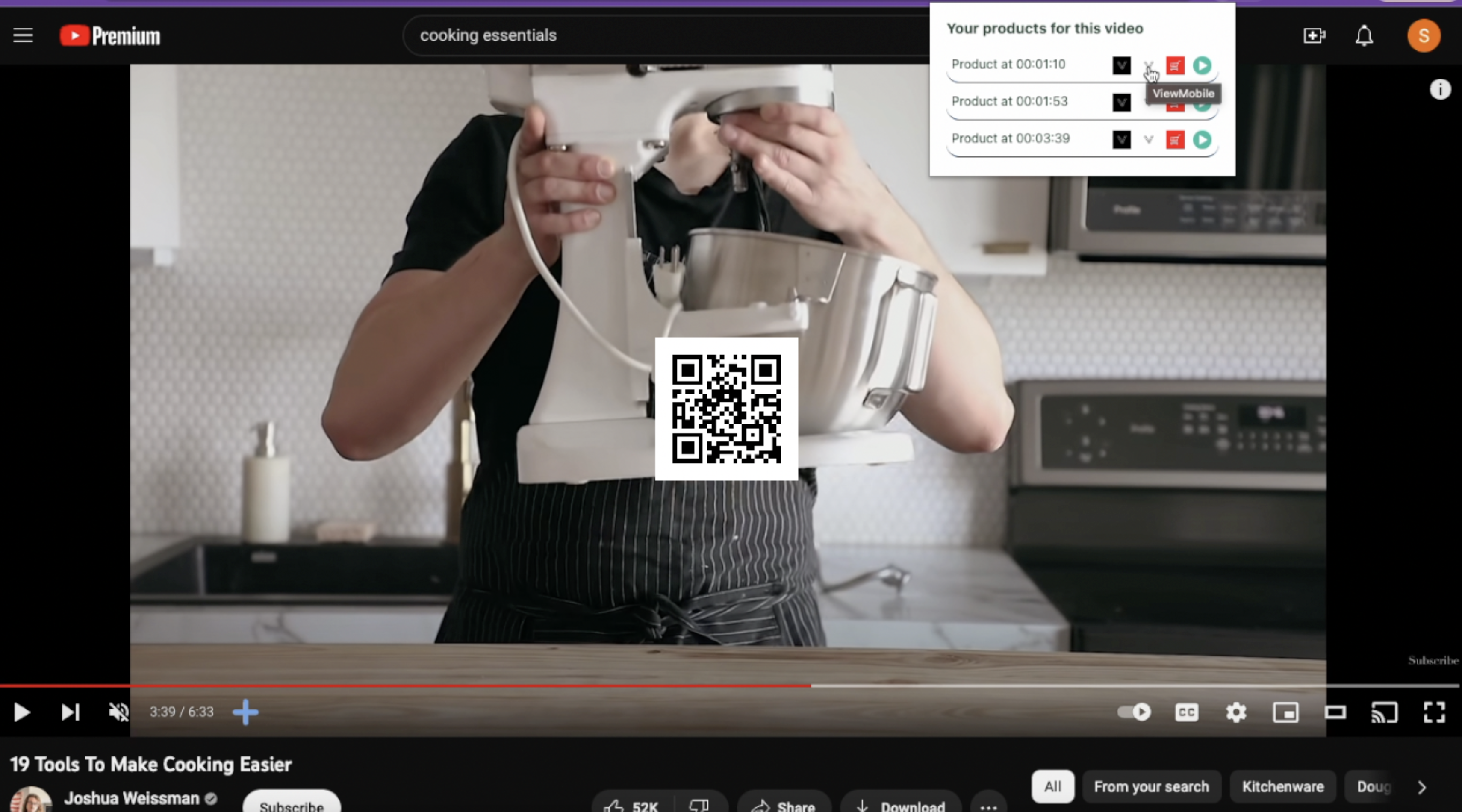The width and height of the screenshot is (1462, 812).
Task: Select the From your search chip
Action: [x=1152, y=786]
